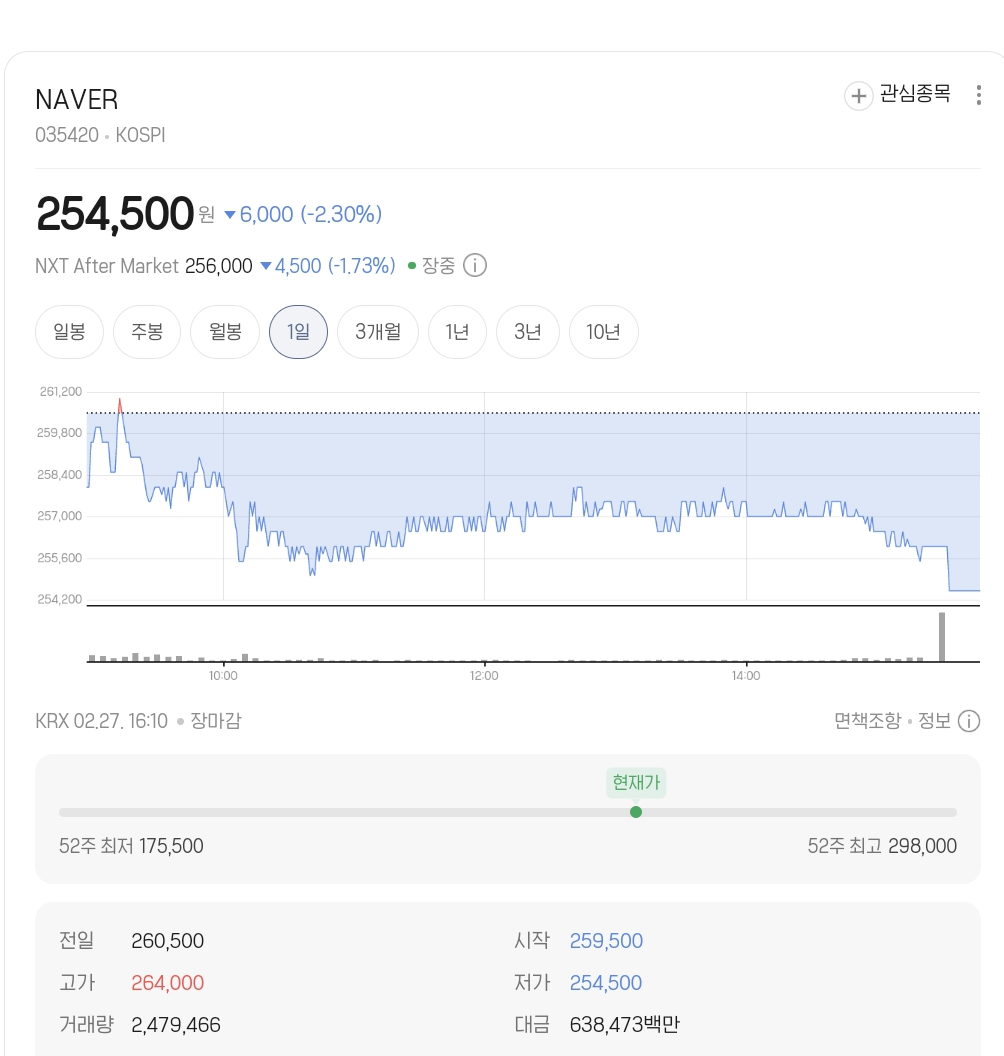Image resolution: width=1004 pixels, height=1056 pixels.
Task: Open the three-dot more options menu
Action: click(x=978, y=95)
